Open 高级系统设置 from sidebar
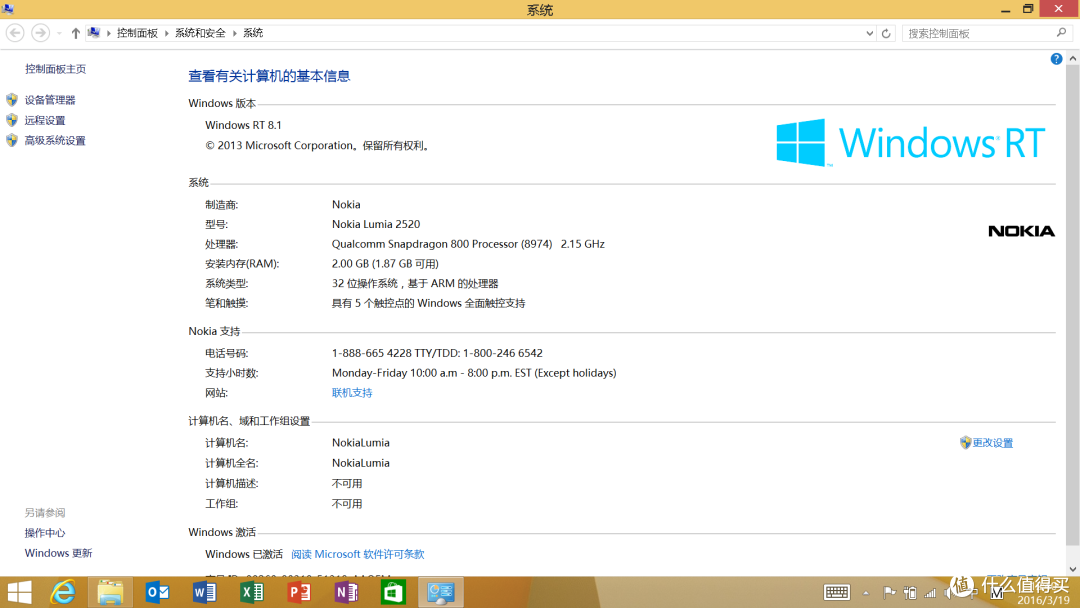Screen dimensions: 1080x608 tap(55, 140)
